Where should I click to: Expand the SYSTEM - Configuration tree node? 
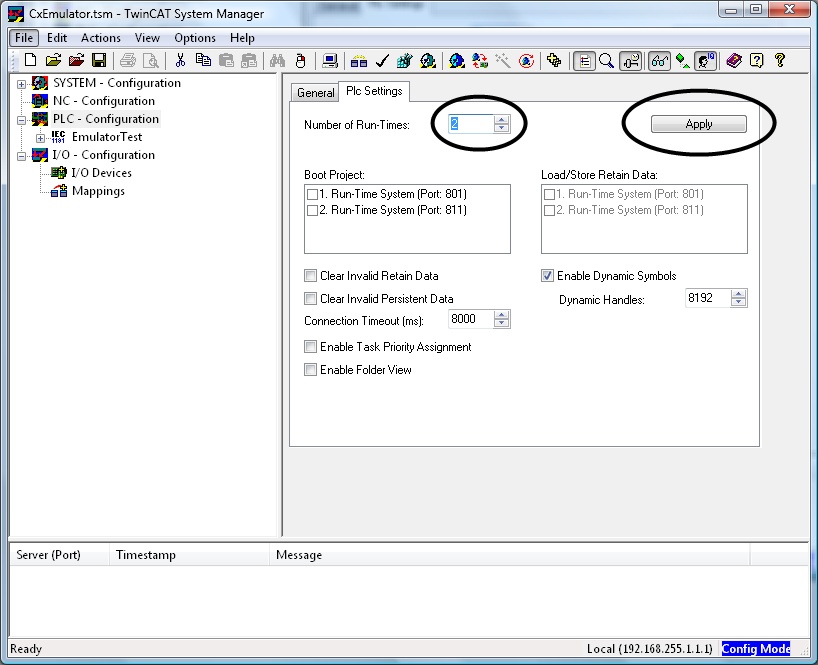coord(21,83)
